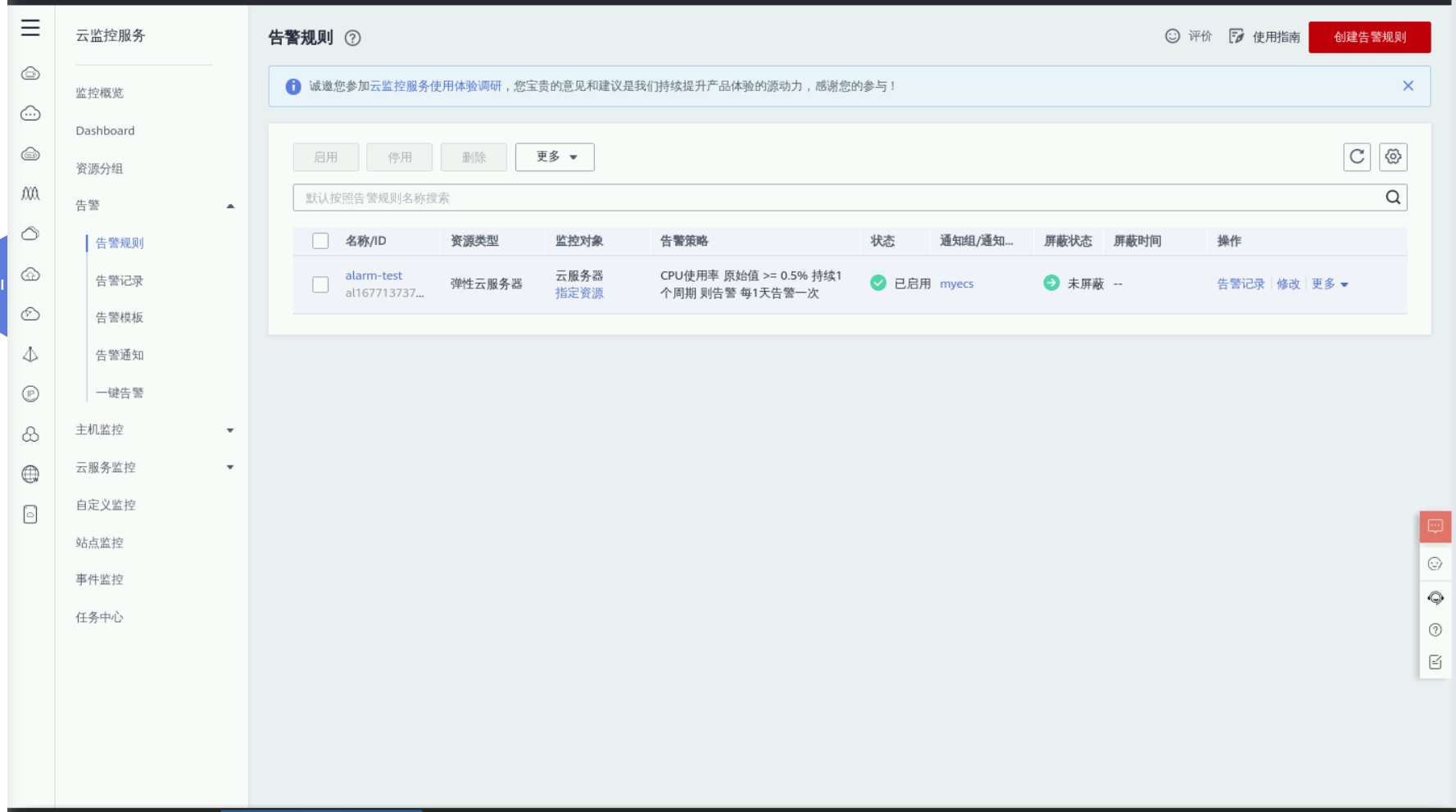1456x812 pixels.
Task: Focus the alarm rule name search field
Action: coord(850,197)
